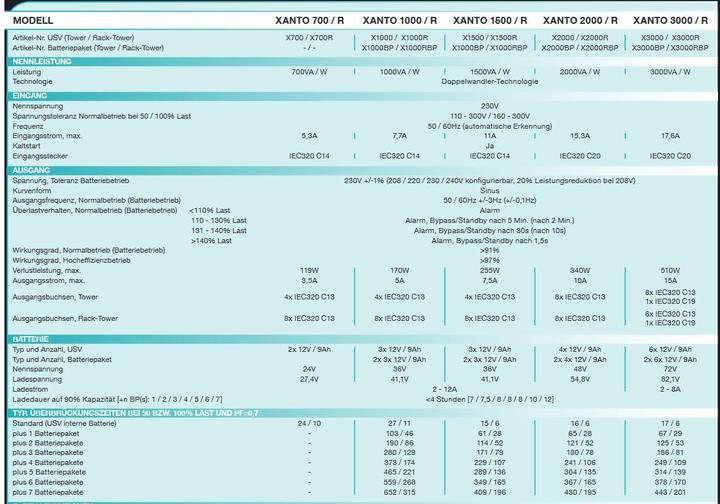Click the "Doppelwandler-Technologie" value
Image resolution: width=720 pixels, height=504 pixels.
point(489,82)
